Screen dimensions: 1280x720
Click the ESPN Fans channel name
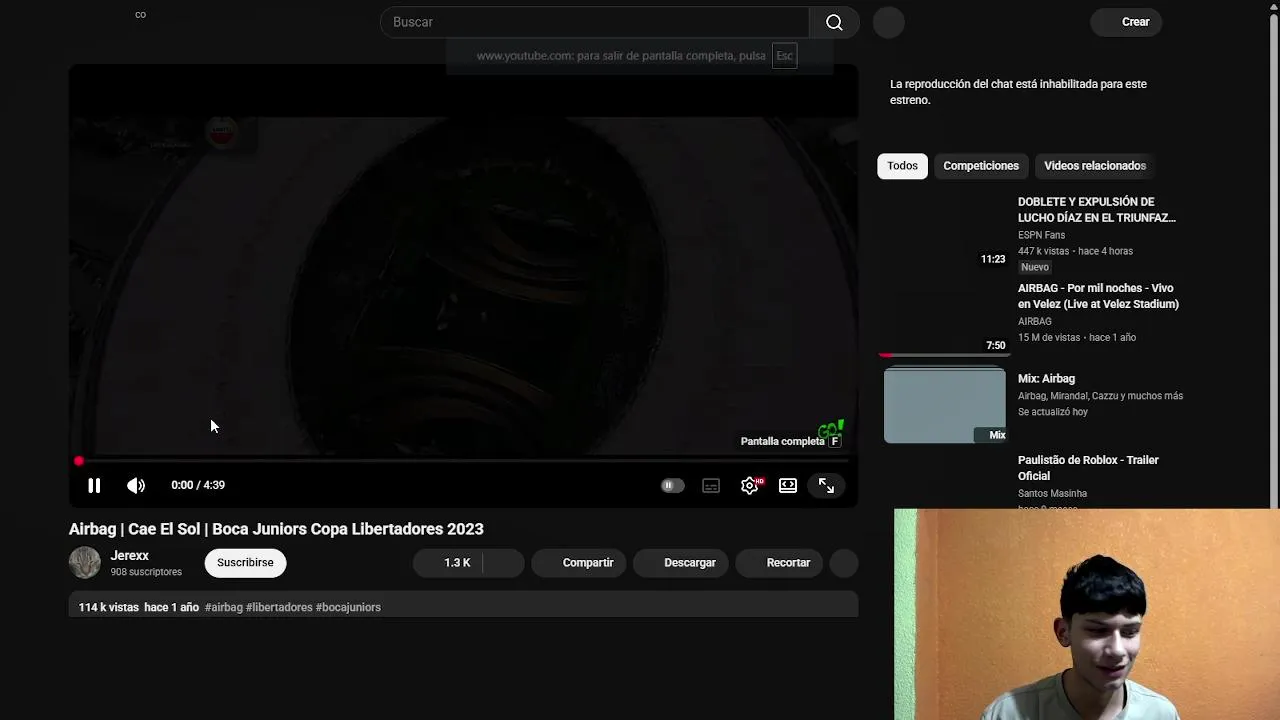point(1041,235)
